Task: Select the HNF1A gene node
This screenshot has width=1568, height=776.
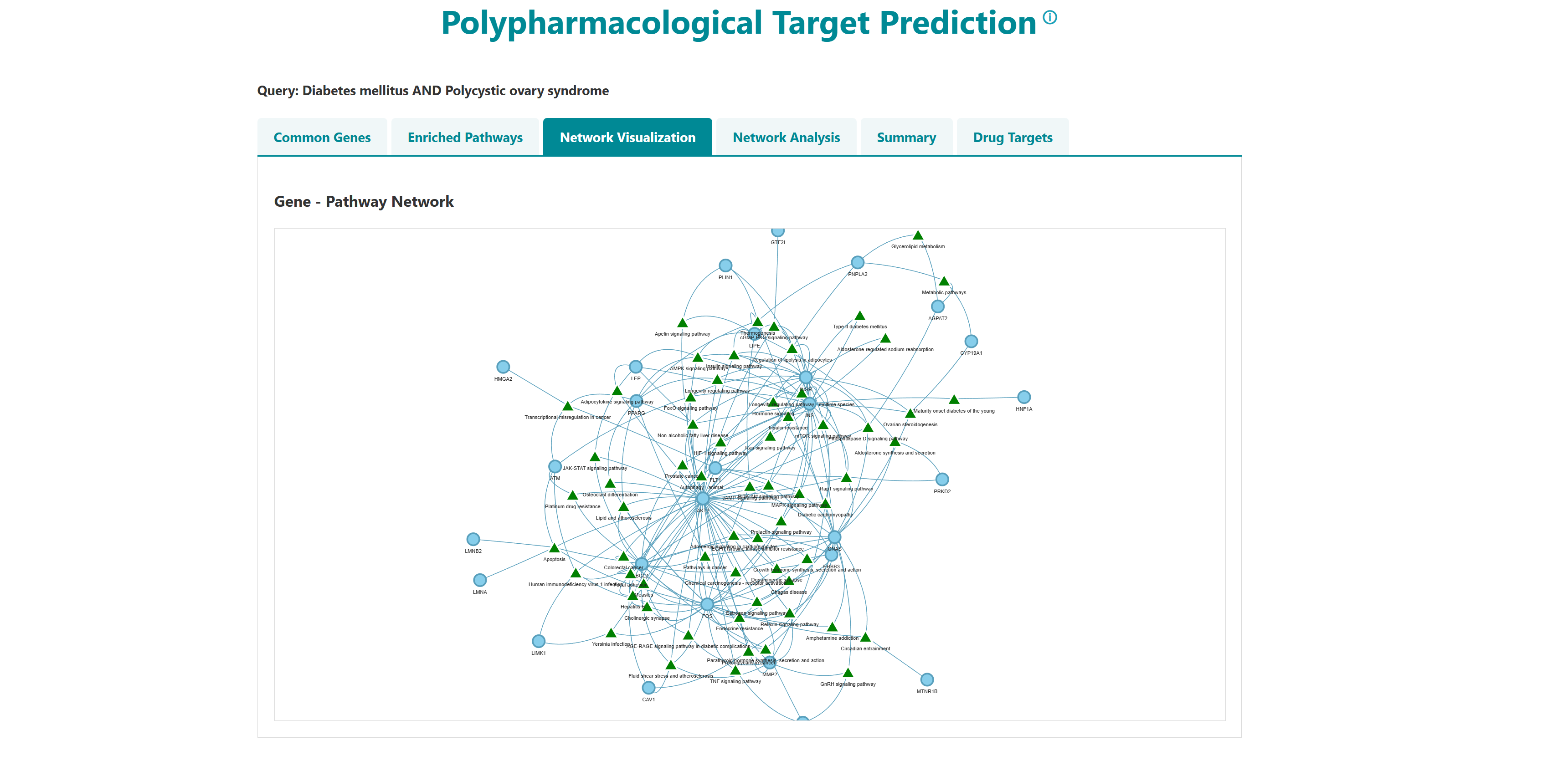Action: point(1024,397)
